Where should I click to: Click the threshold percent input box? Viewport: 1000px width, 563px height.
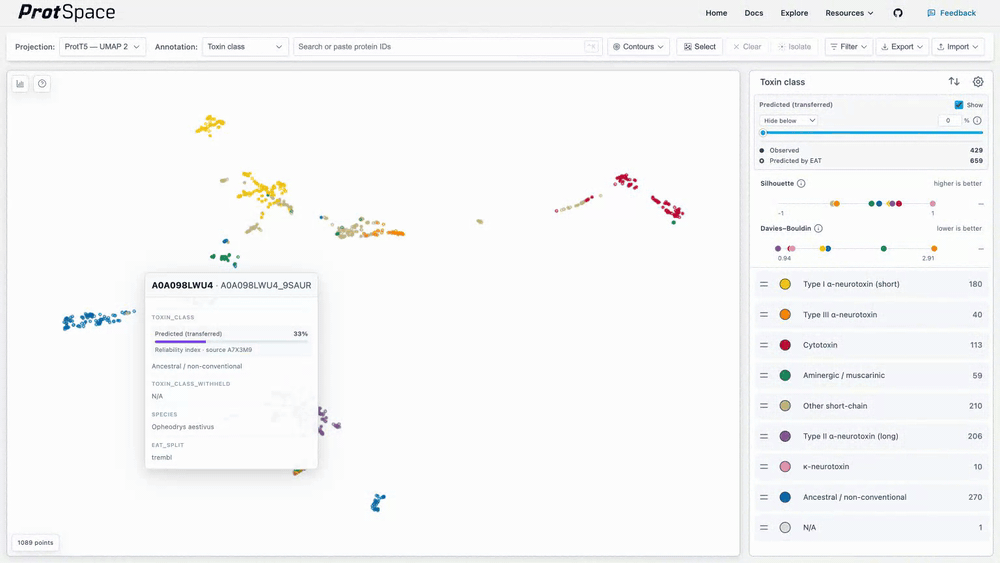950,121
